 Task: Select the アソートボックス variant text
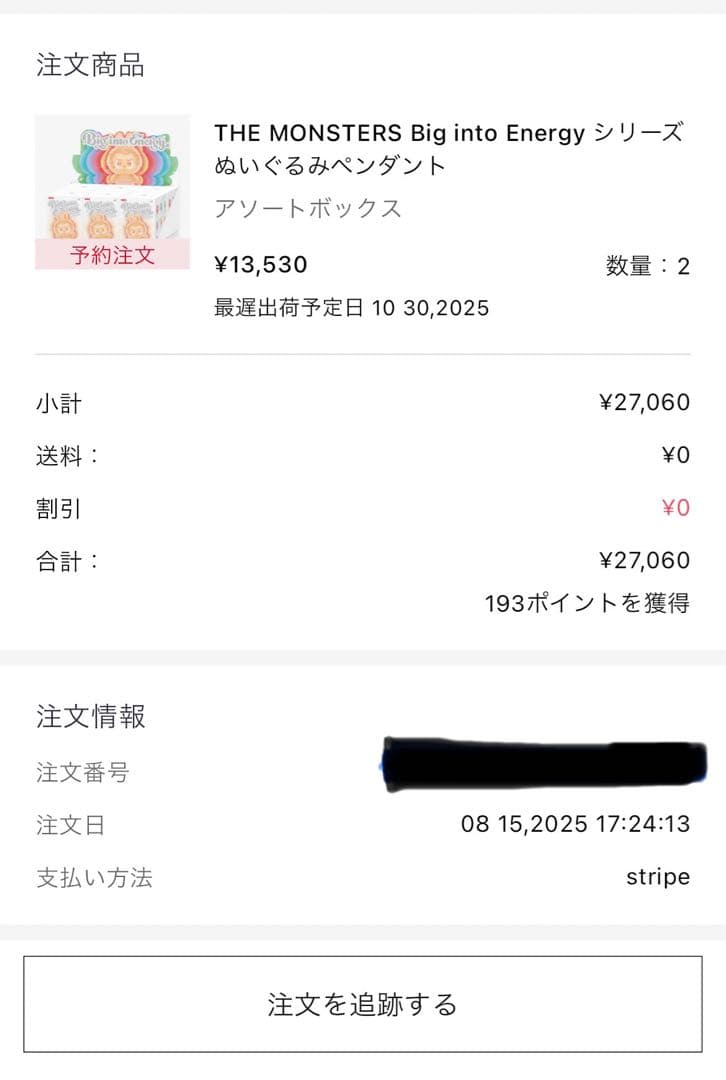coord(308,208)
